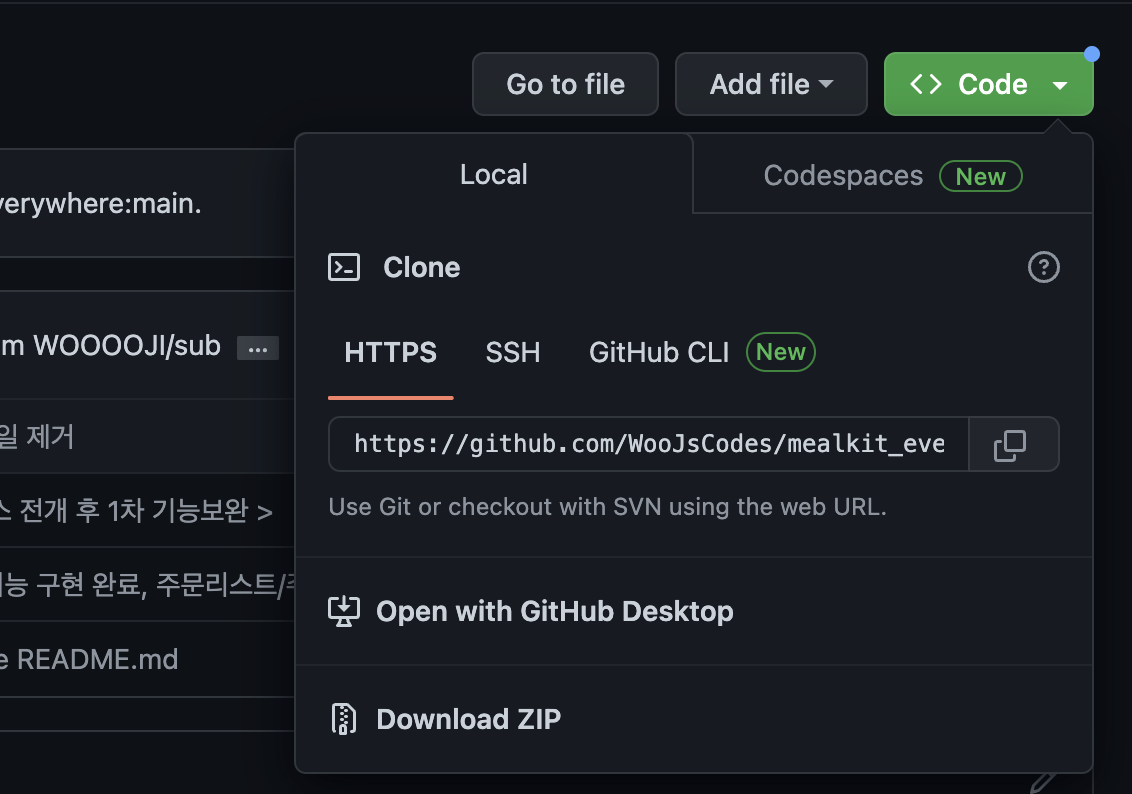Click the 'Clone' section heading text
The image size is (1132, 794).
pyautogui.click(x=422, y=267)
